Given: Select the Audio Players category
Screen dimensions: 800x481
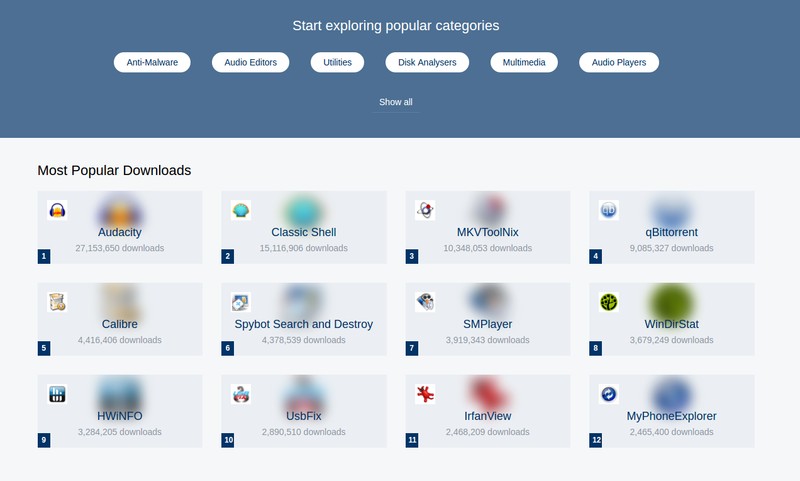Looking at the screenshot, I should tap(619, 62).
